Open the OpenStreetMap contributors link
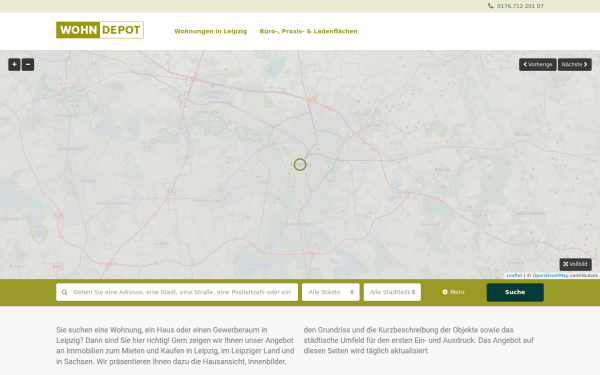 (x=550, y=276)
